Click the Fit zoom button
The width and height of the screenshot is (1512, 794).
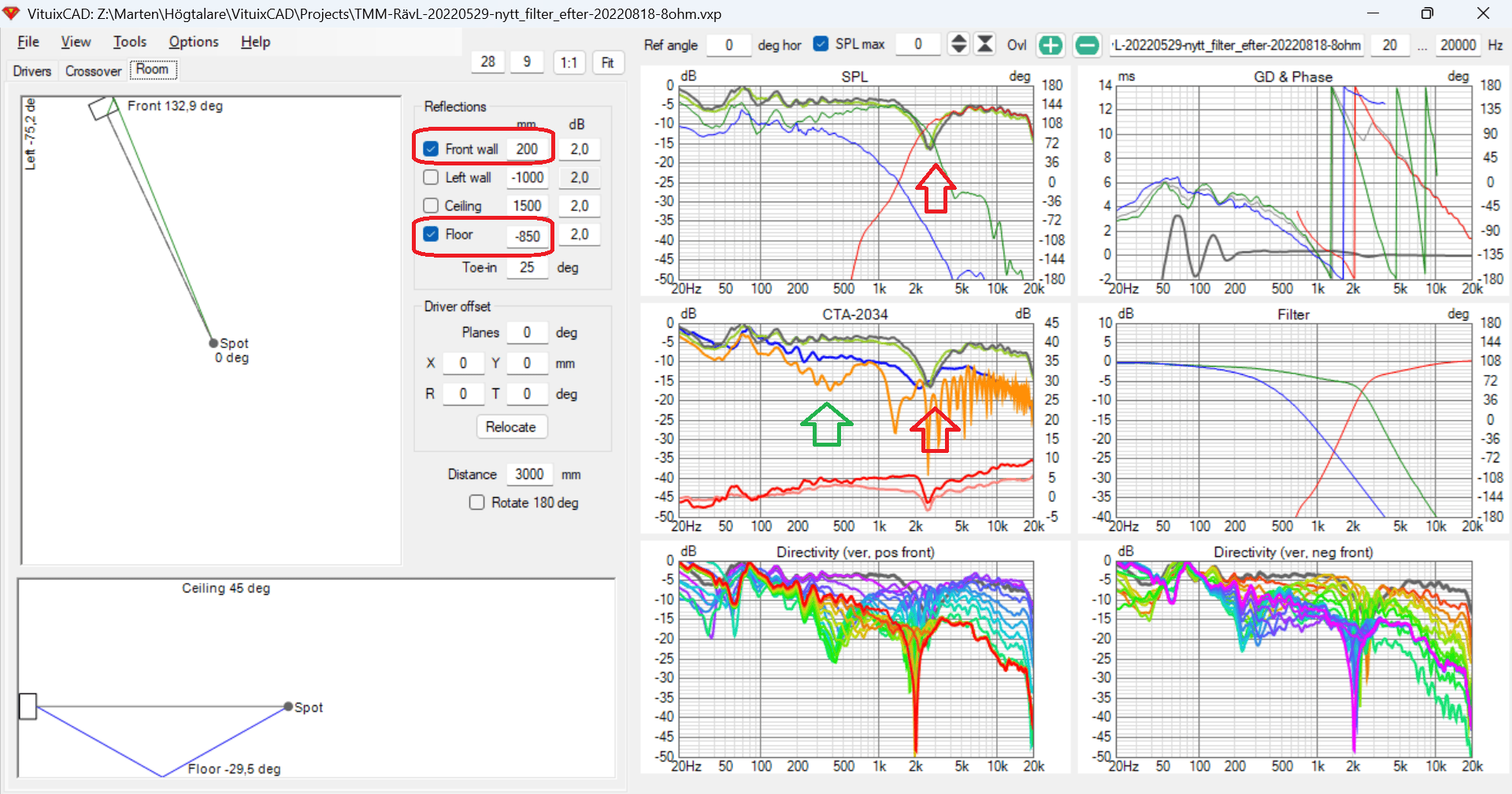(x=607, y=62)
